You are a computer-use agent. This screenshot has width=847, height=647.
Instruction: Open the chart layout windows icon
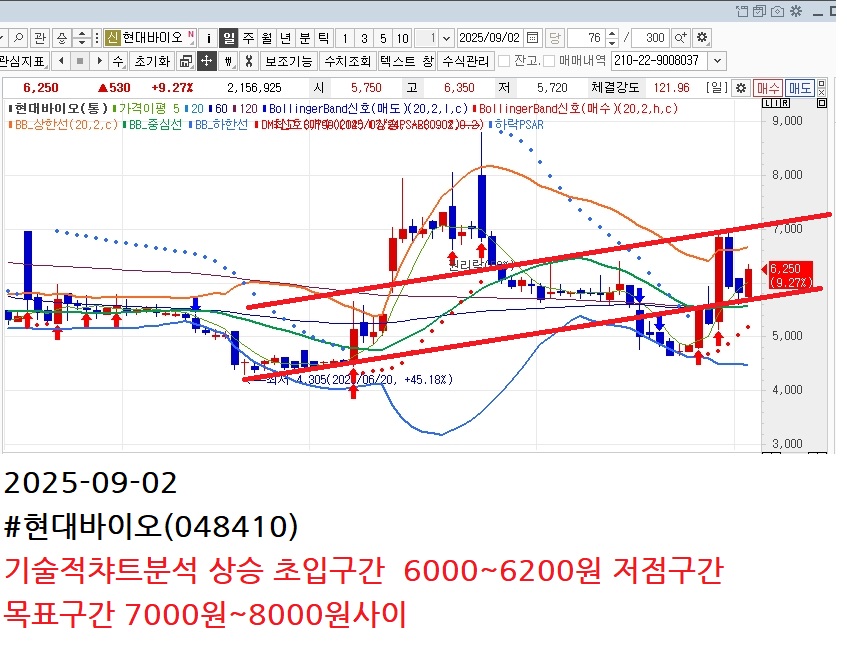coord(186,61)
